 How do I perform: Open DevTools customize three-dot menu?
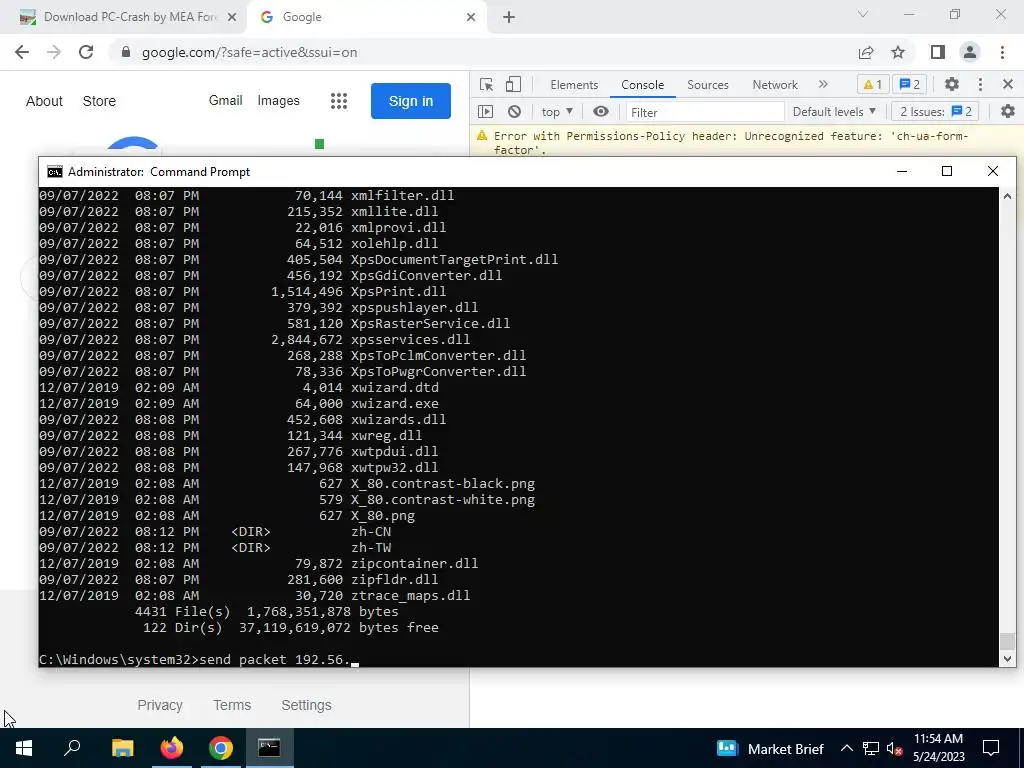(x=980, y=84)
